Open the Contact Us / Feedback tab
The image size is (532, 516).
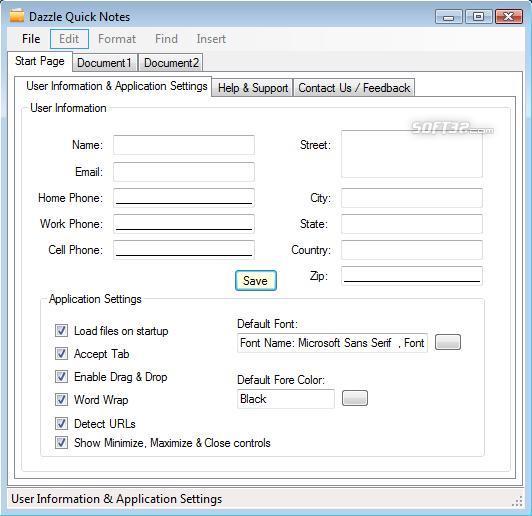354,88
